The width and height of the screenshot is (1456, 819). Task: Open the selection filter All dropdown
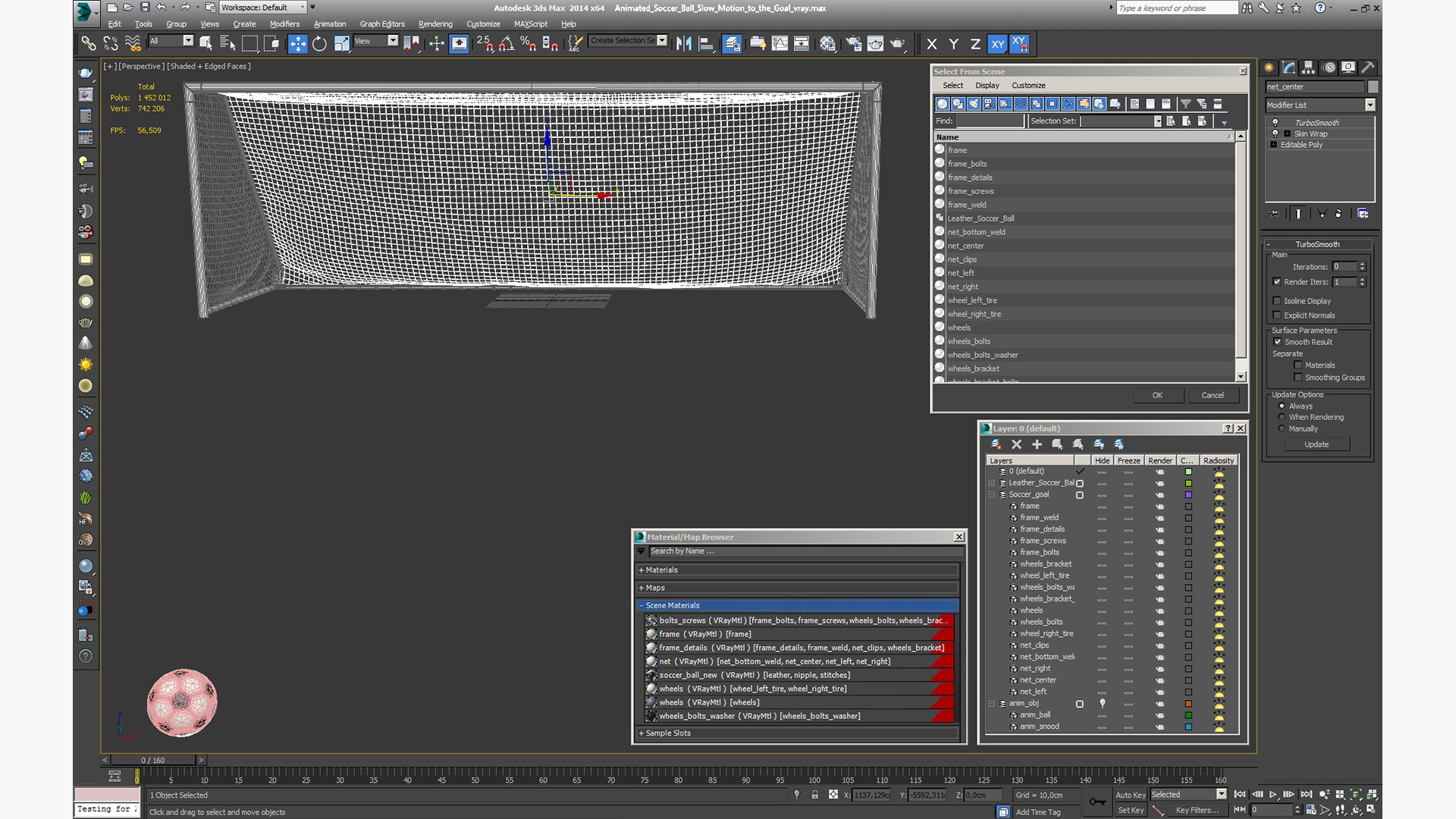pos(188,41)
